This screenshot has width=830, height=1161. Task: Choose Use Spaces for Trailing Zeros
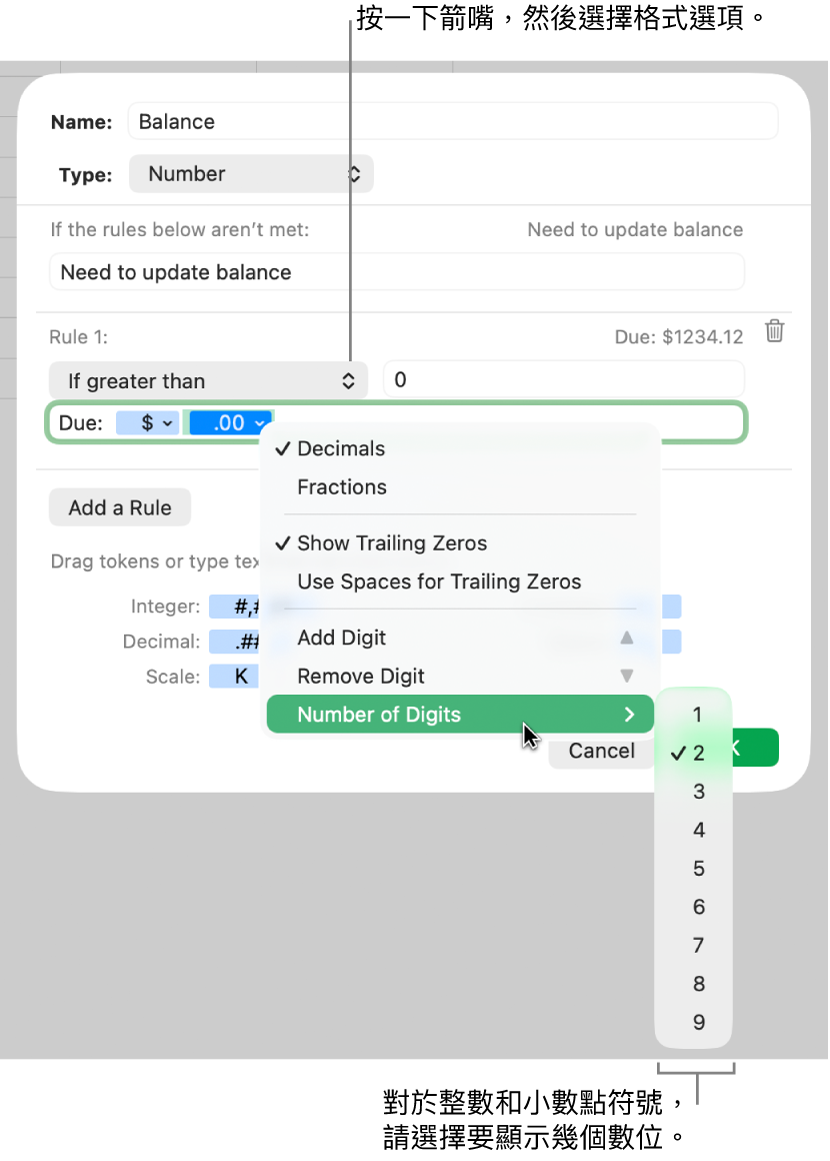[438, 582]
